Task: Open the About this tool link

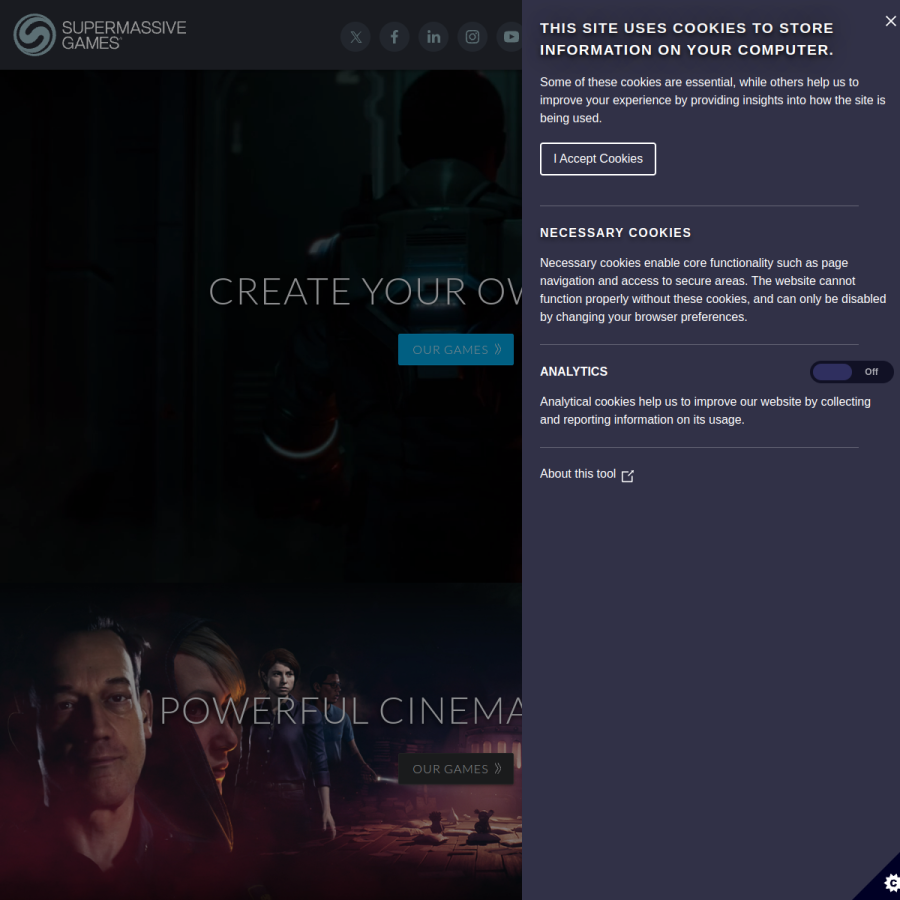Action: click(587, 474)
